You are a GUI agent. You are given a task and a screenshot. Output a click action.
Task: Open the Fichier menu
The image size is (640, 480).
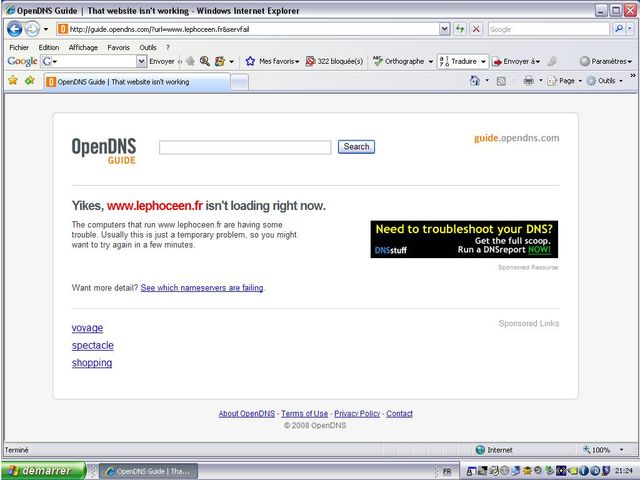tap(19, 47)
